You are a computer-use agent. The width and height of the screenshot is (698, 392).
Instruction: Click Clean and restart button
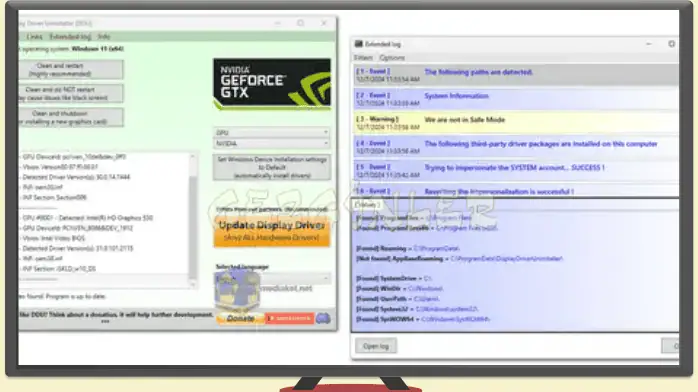(71, 69)
